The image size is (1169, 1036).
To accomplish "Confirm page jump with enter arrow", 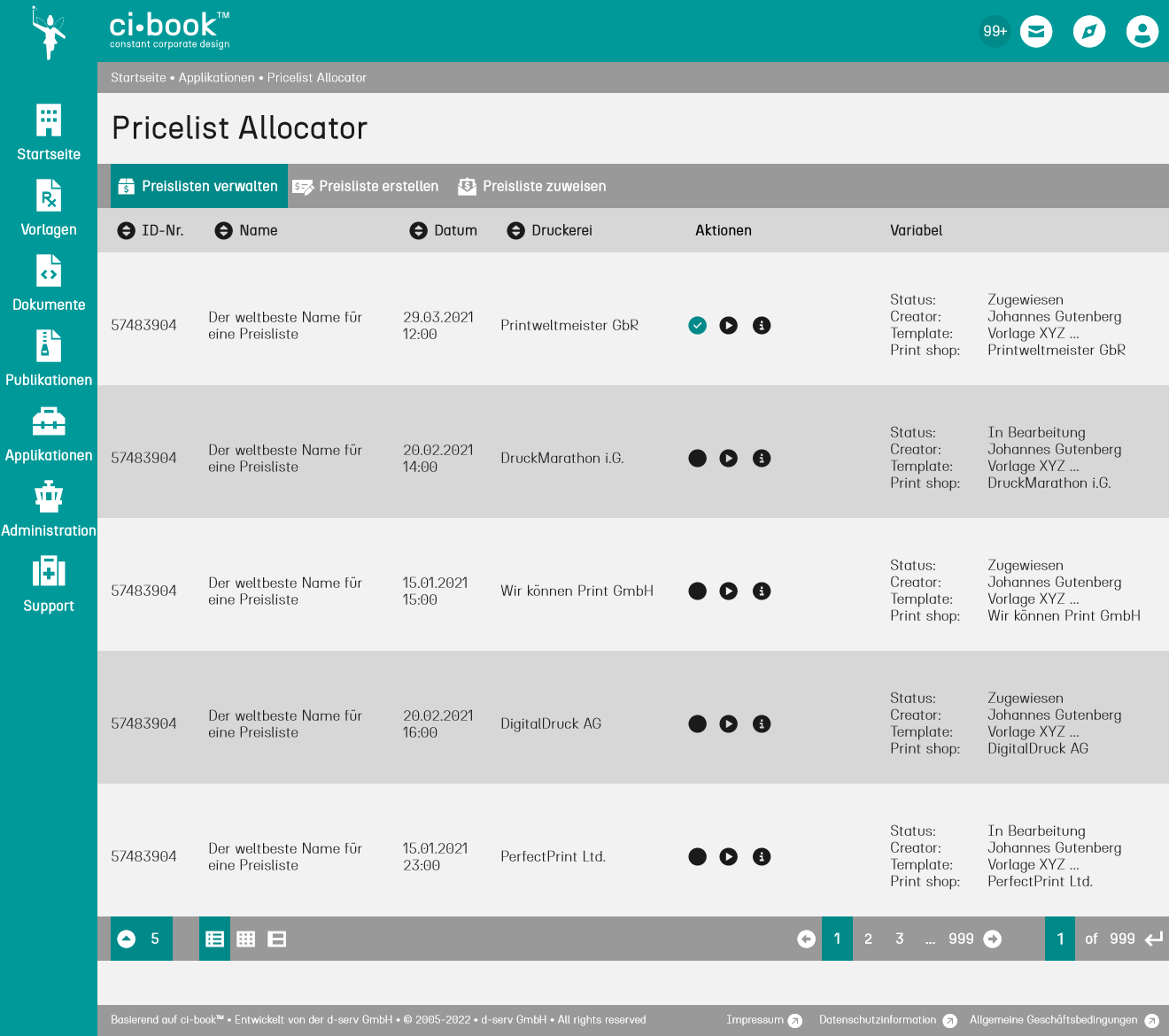I will (1154, 939).
